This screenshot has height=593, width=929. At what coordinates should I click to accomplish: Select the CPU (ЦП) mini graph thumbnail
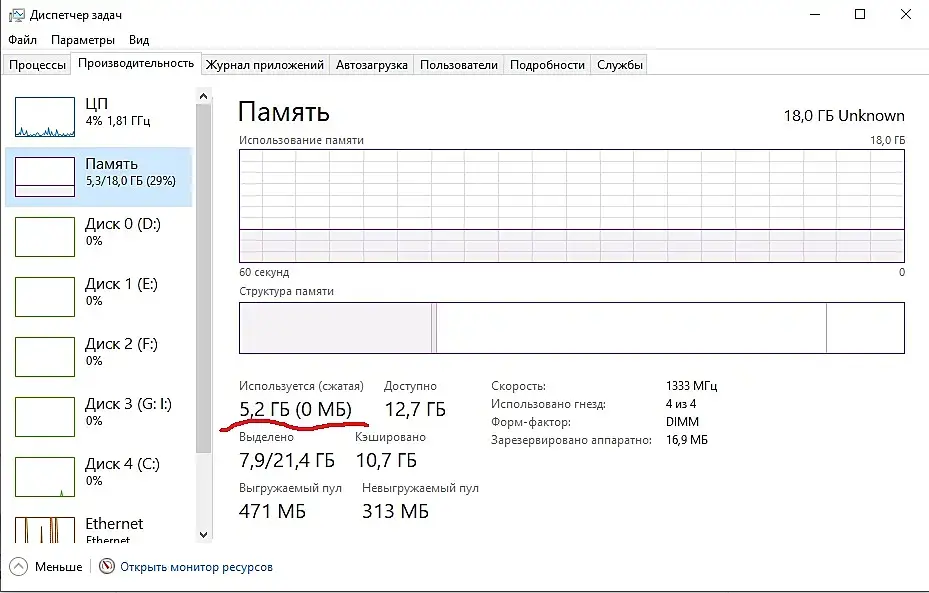[45, 117]
